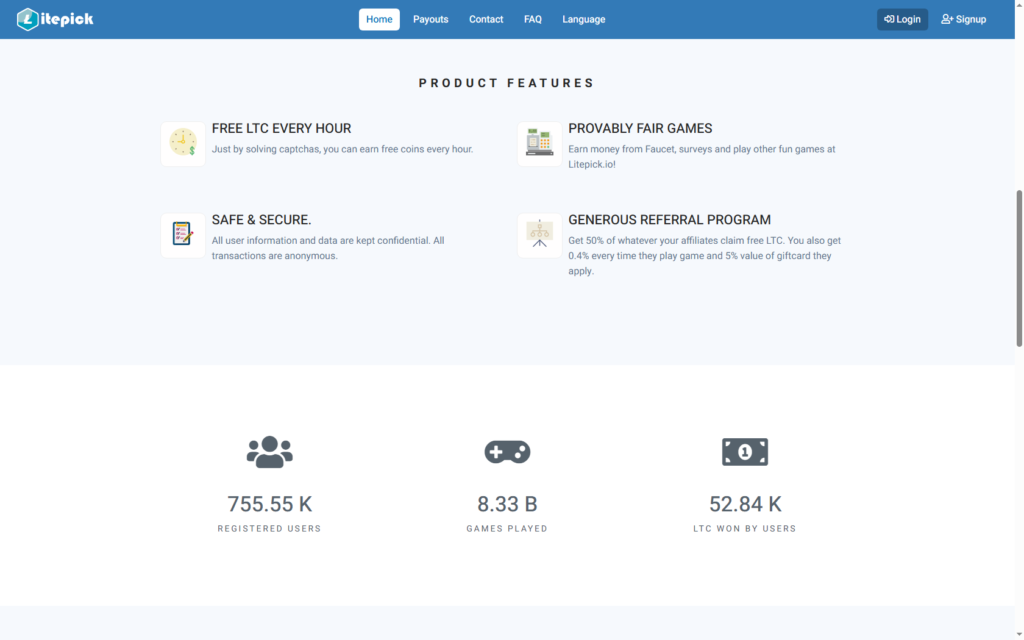Click the "FREE LTC EVERY HOUR" heading
This screenshot has width=1024, height=640.
tap(281, 129)
